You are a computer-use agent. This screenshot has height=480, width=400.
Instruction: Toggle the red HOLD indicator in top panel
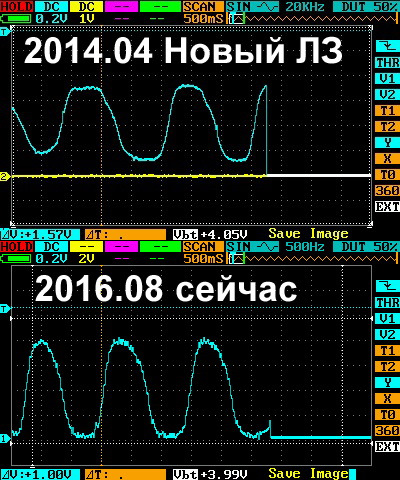(17, 6)
